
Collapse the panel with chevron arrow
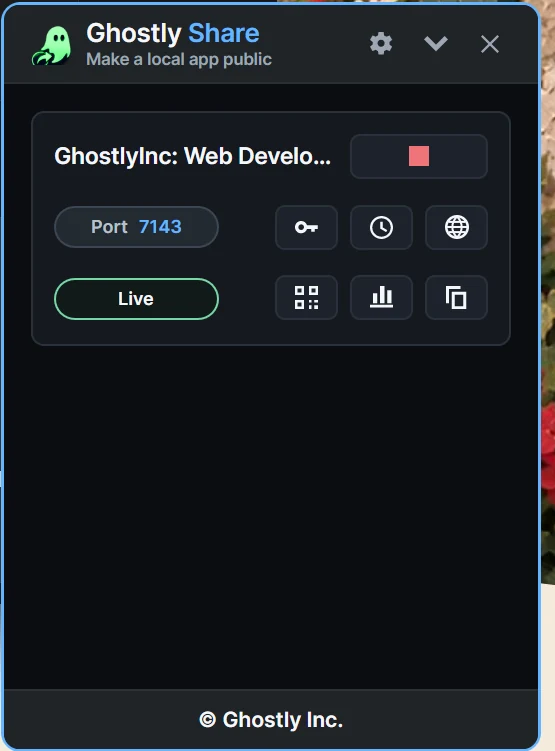[436, 44]
